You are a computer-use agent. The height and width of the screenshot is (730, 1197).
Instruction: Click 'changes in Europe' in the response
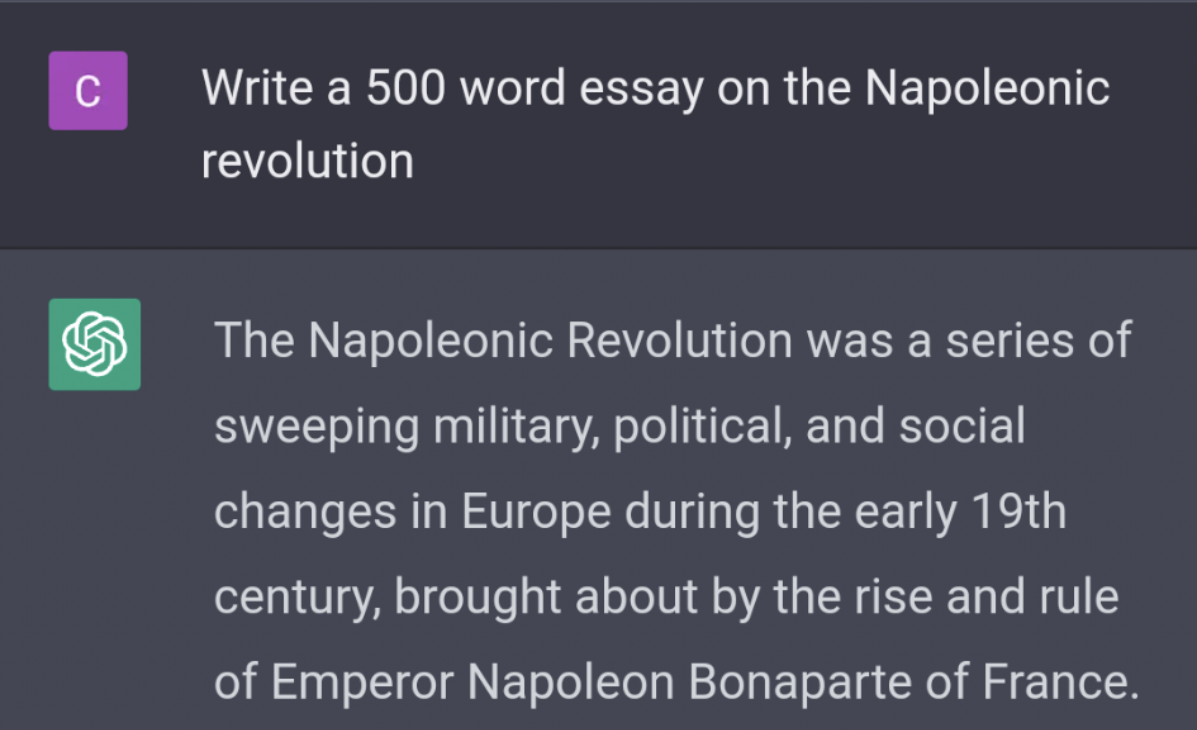pos(412,512)
